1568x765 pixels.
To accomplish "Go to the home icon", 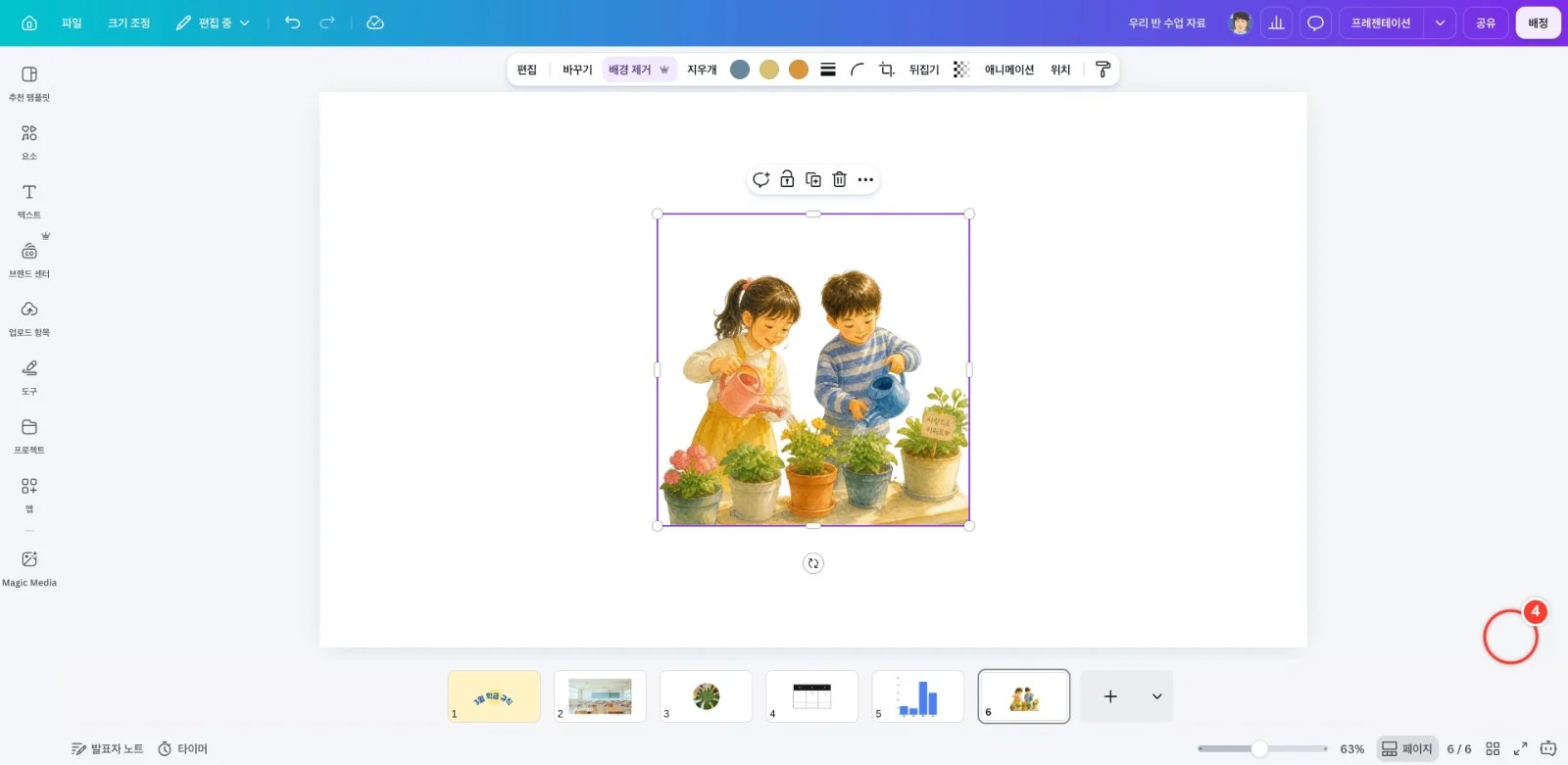I will click(x=29, y=23).
